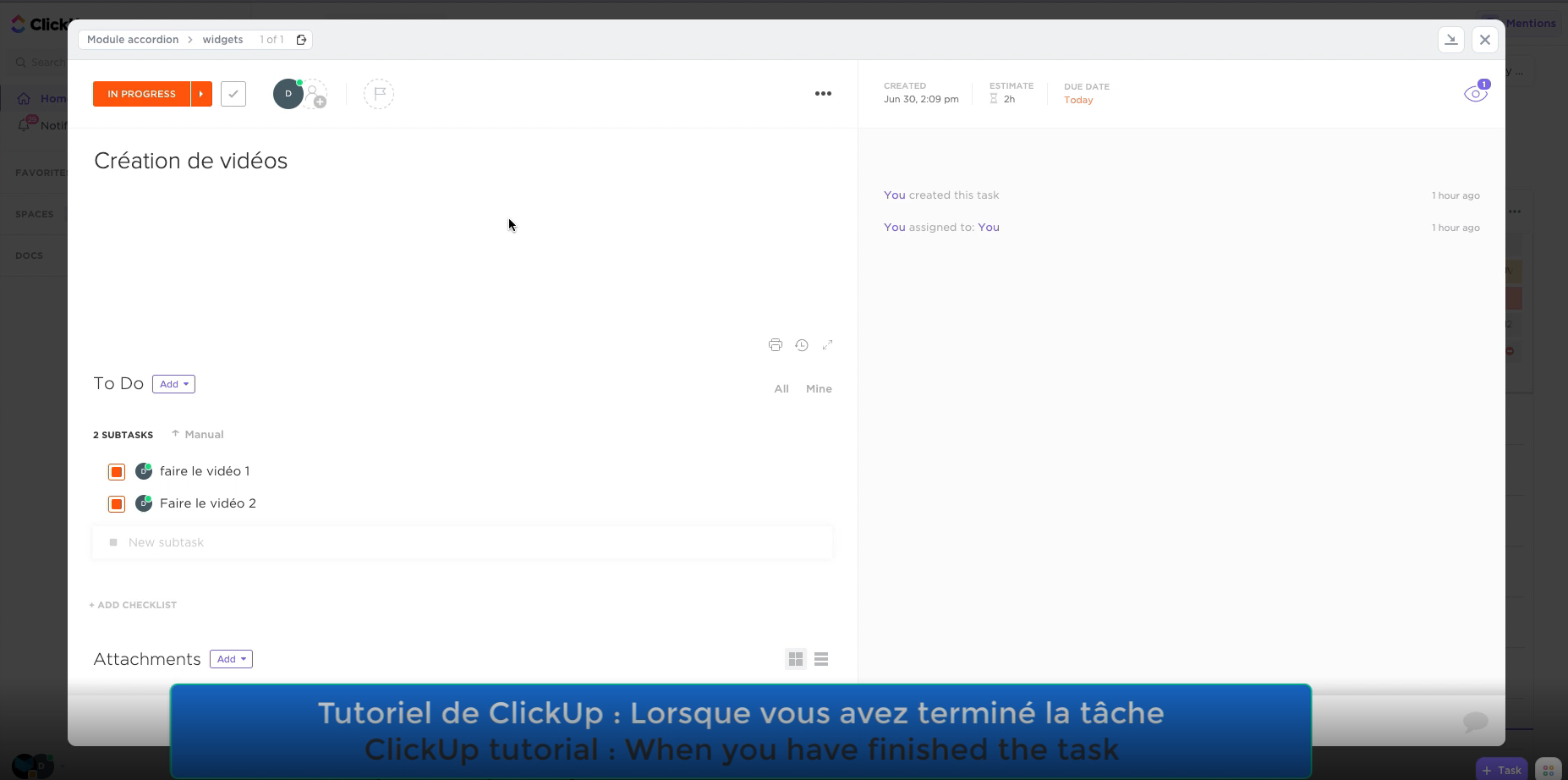
Task: Open Home in the background sidebar
Action: 42,98
